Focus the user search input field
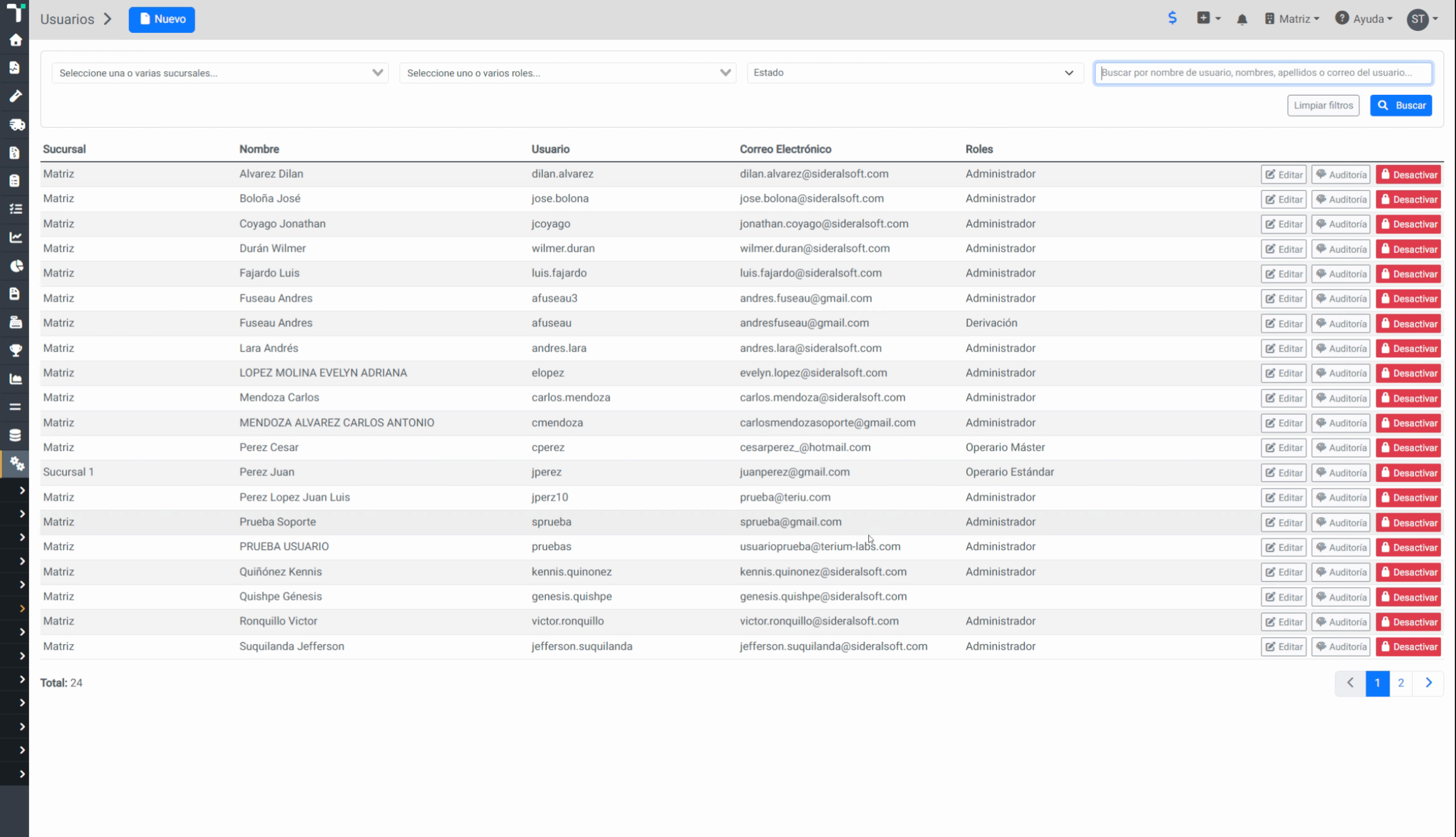Screen dimensions: 1456x837 click(1263, 73)
